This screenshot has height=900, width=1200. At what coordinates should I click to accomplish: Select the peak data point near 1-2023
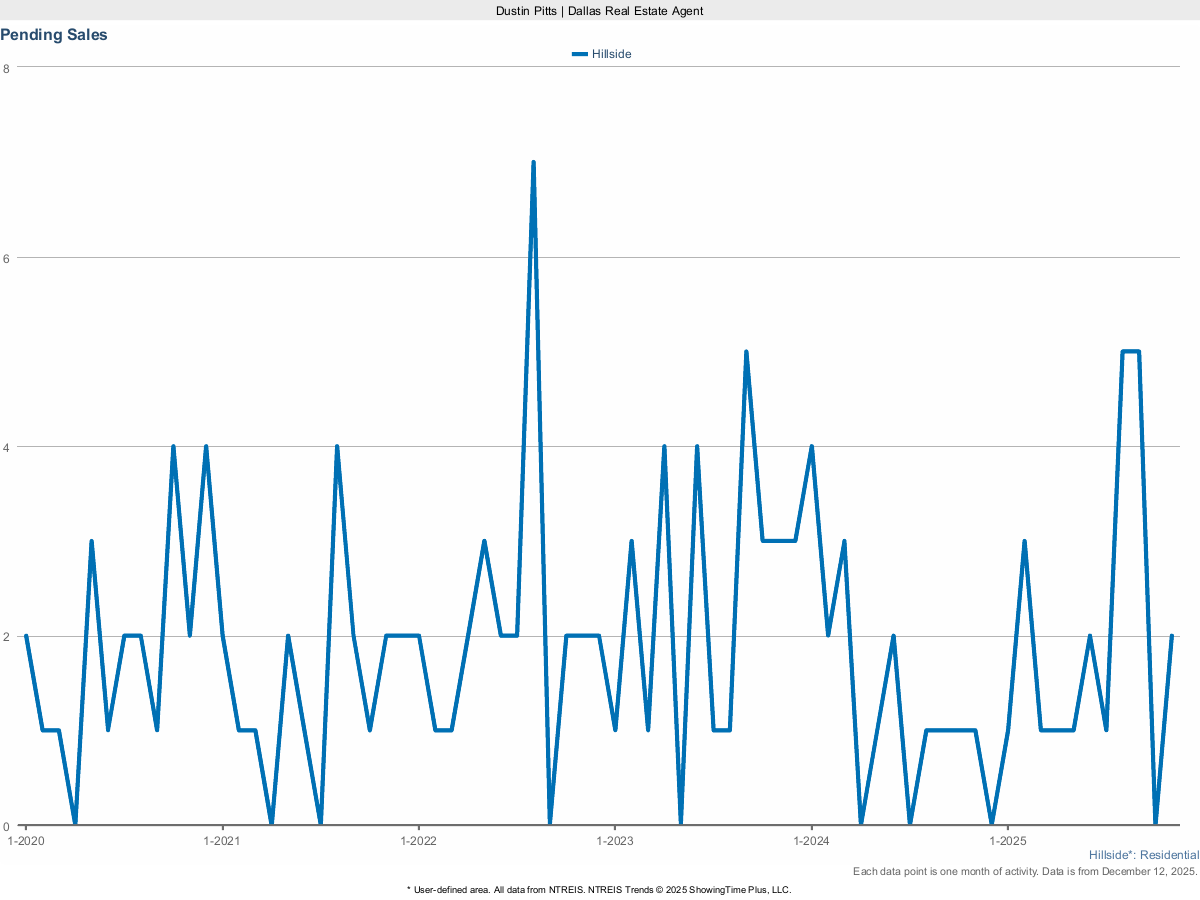pos(631,540)
